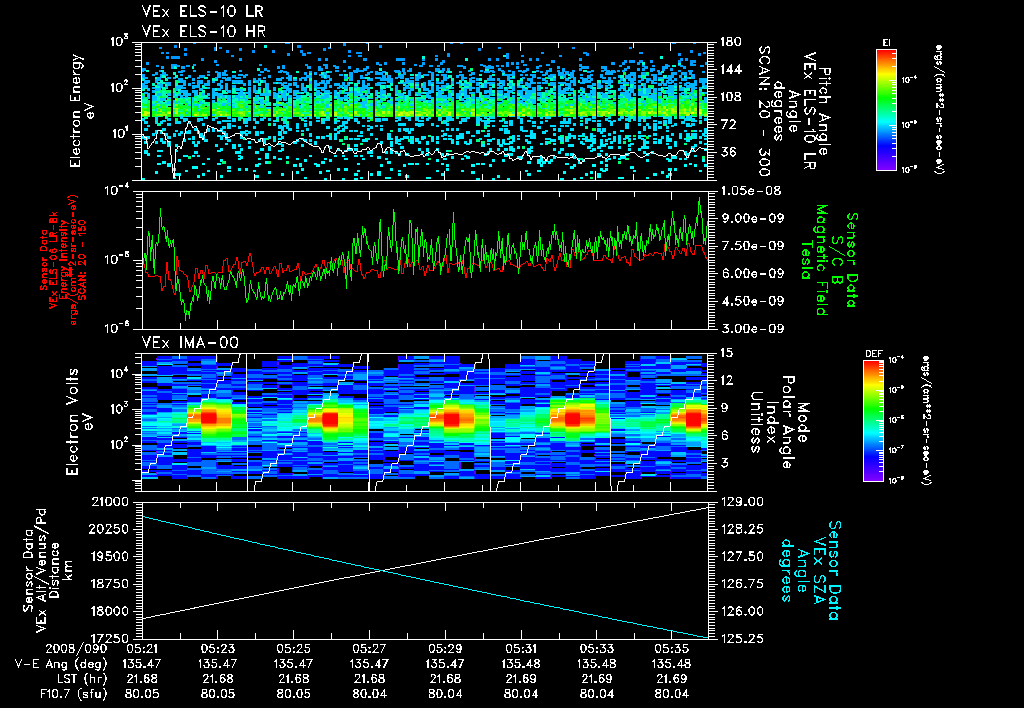Click the V-E Ang value under 05:21

[x=142, y=664]
